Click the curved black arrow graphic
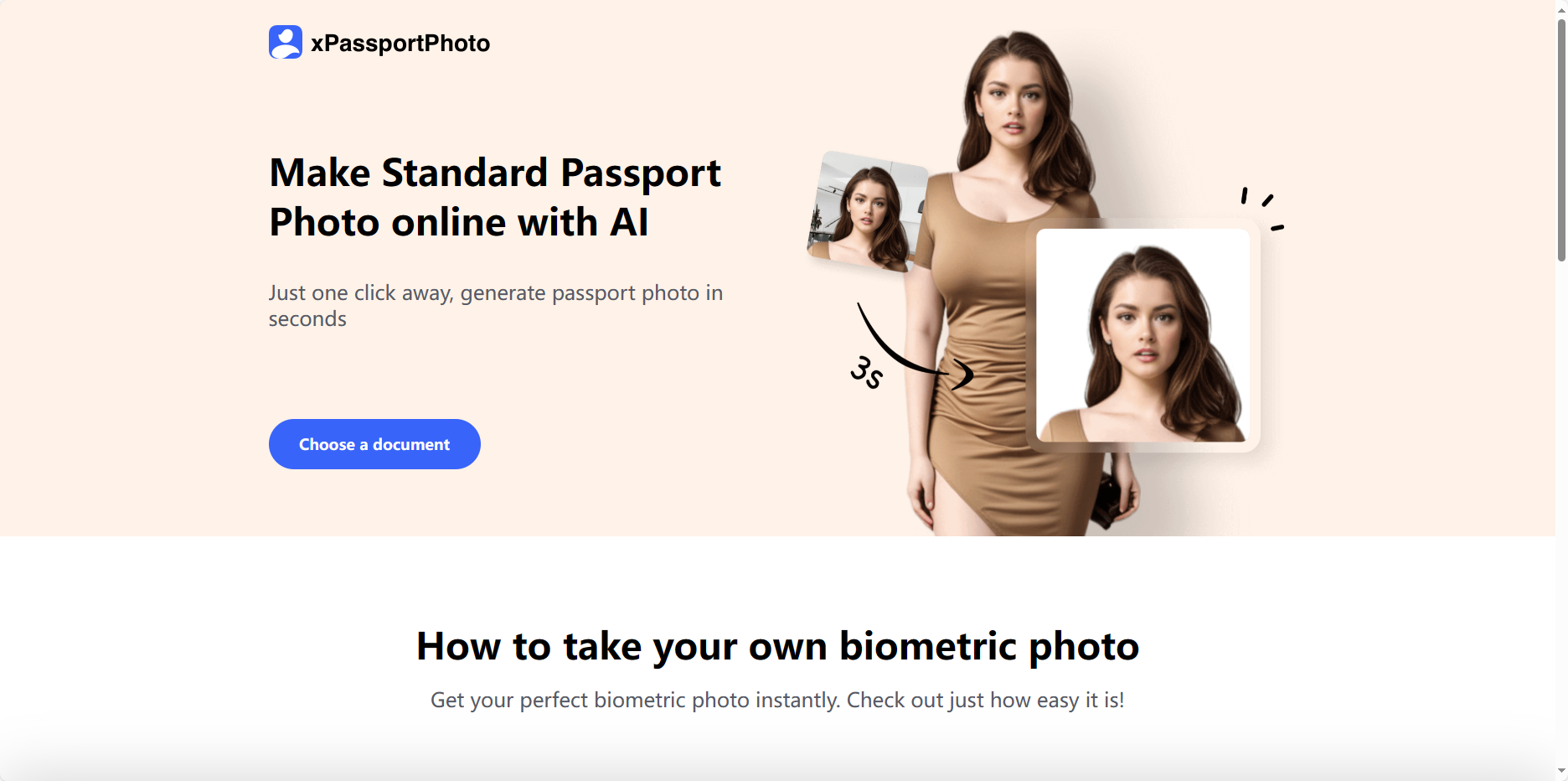 click(x=915, y=348)
